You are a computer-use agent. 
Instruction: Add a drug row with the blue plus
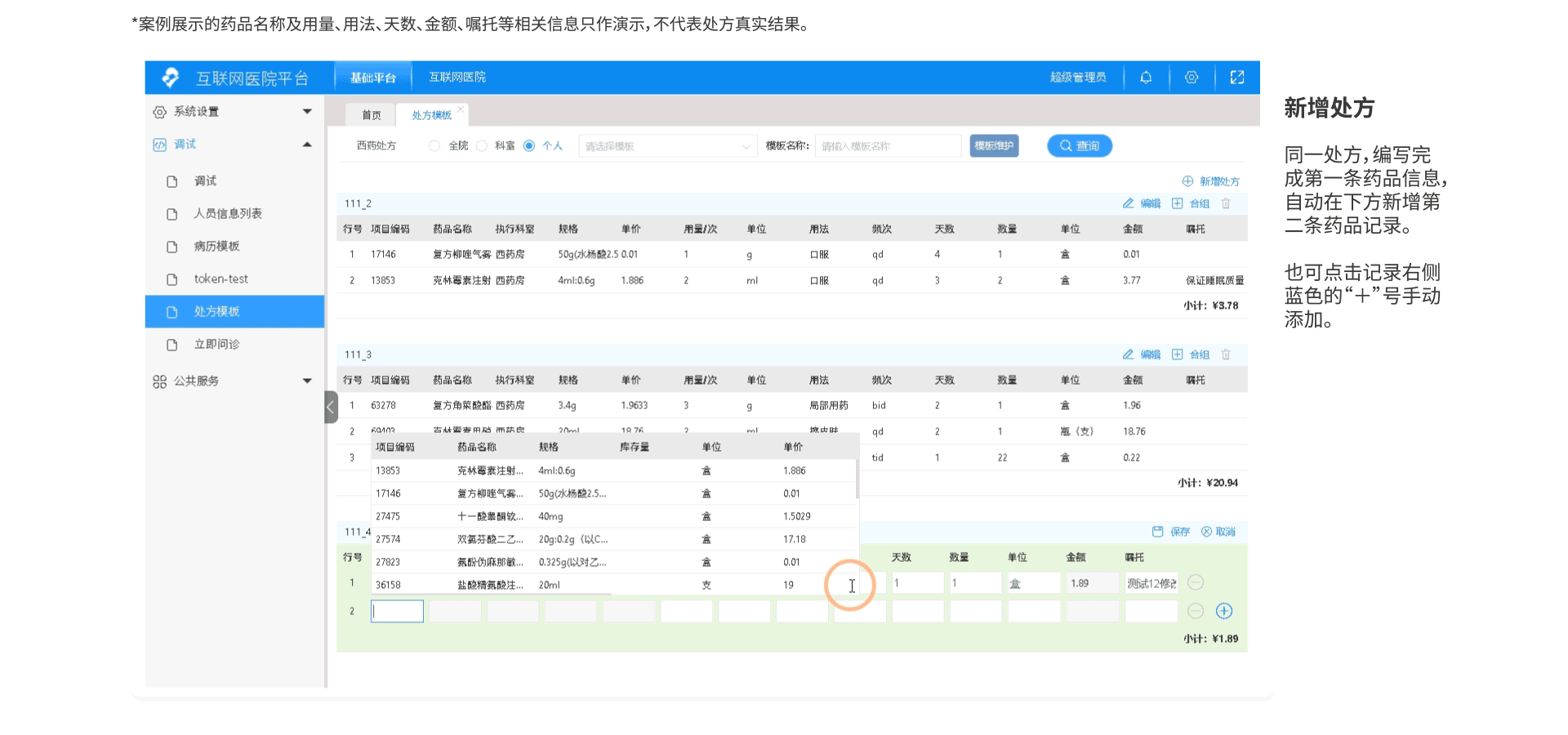pos(1224,611)
